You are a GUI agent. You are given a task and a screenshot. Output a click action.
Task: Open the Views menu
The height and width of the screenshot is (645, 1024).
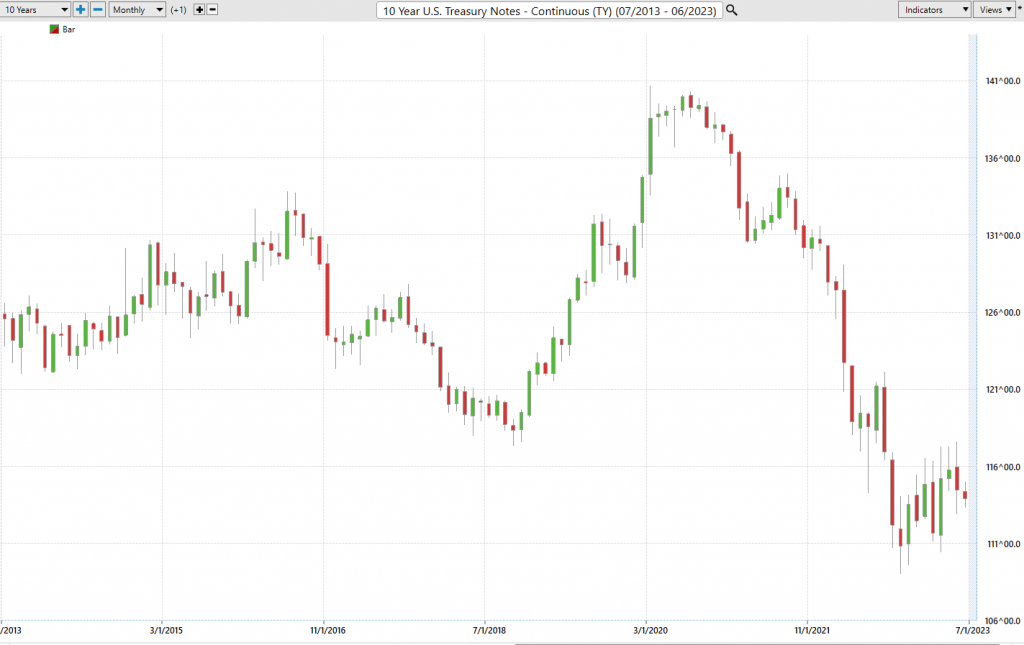point(995,10)
